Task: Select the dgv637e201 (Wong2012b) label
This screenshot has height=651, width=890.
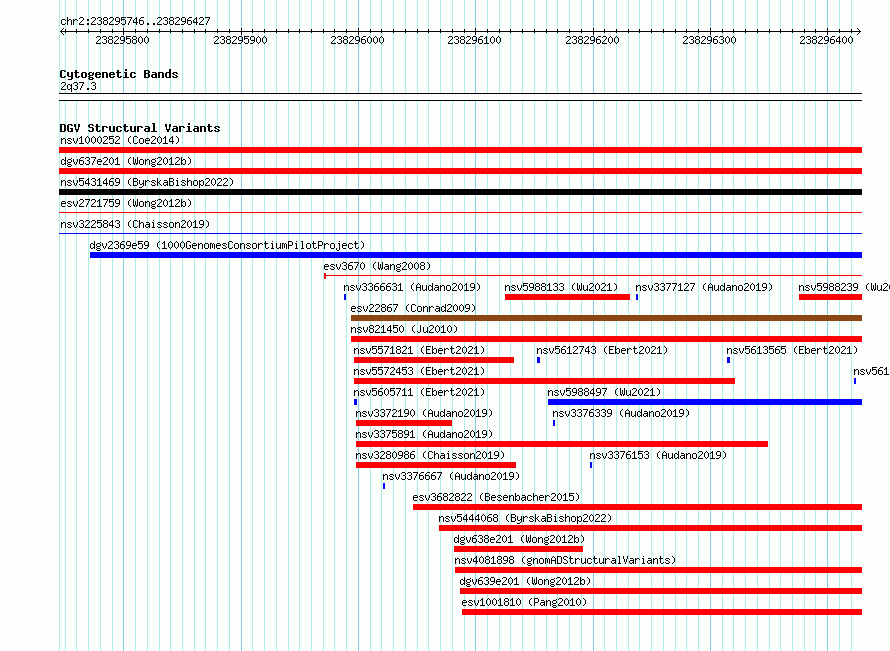Action: pyautogui.click(x=126, y=161)
